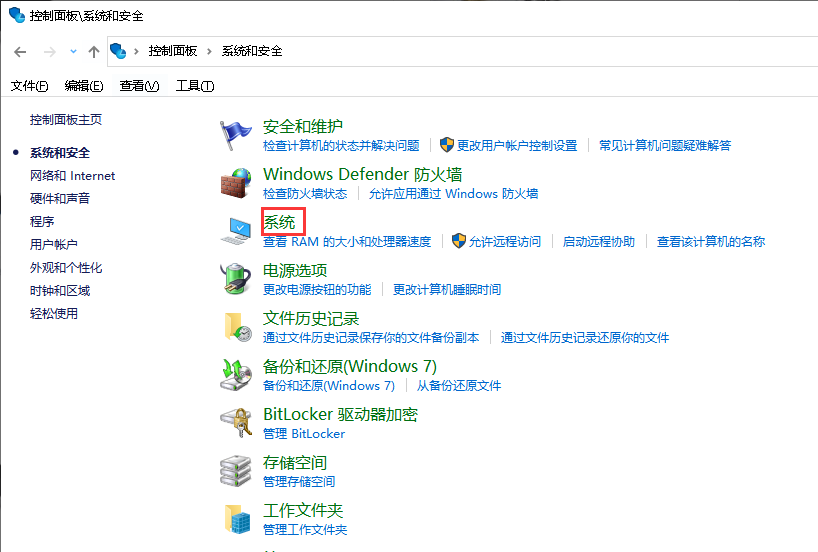Click 查看该计算机的名称 link
The image size is (818, 552).
[711, 242]
